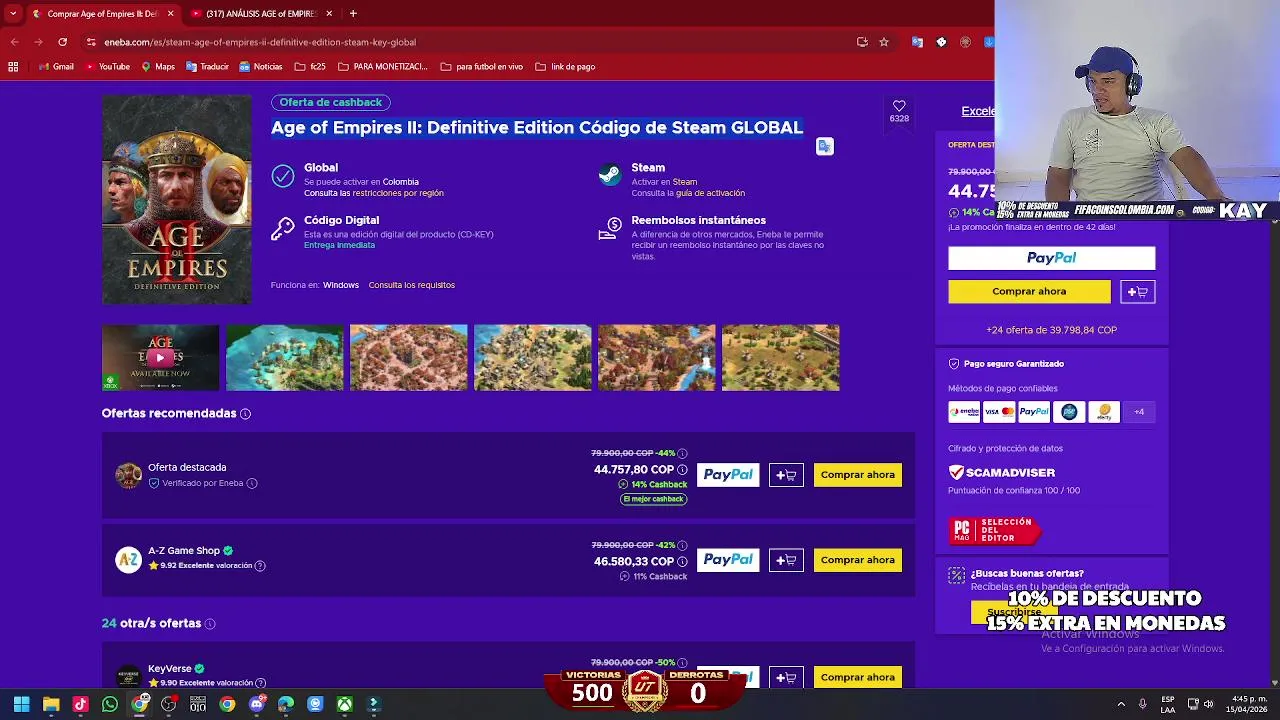Open para futbol en vivo bookmark folder
This screenshot has height=720, width=1280.
(481, 67)
